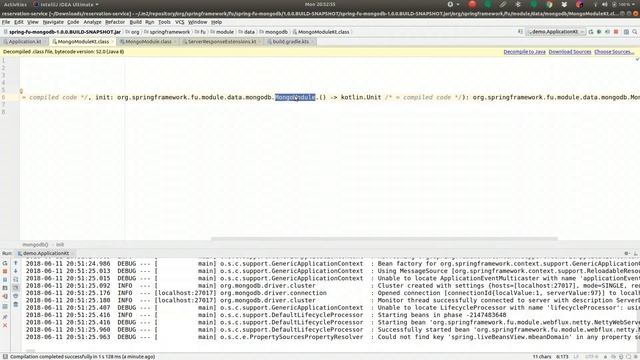Screen dimensions: 640x360
Task: Select the mongodb breadcrumb folder
Action: coord(273,32)
